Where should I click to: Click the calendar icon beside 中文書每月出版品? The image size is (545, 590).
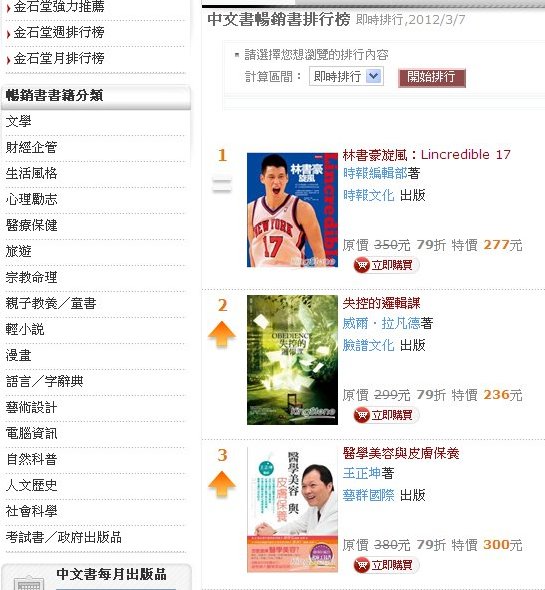29,582
